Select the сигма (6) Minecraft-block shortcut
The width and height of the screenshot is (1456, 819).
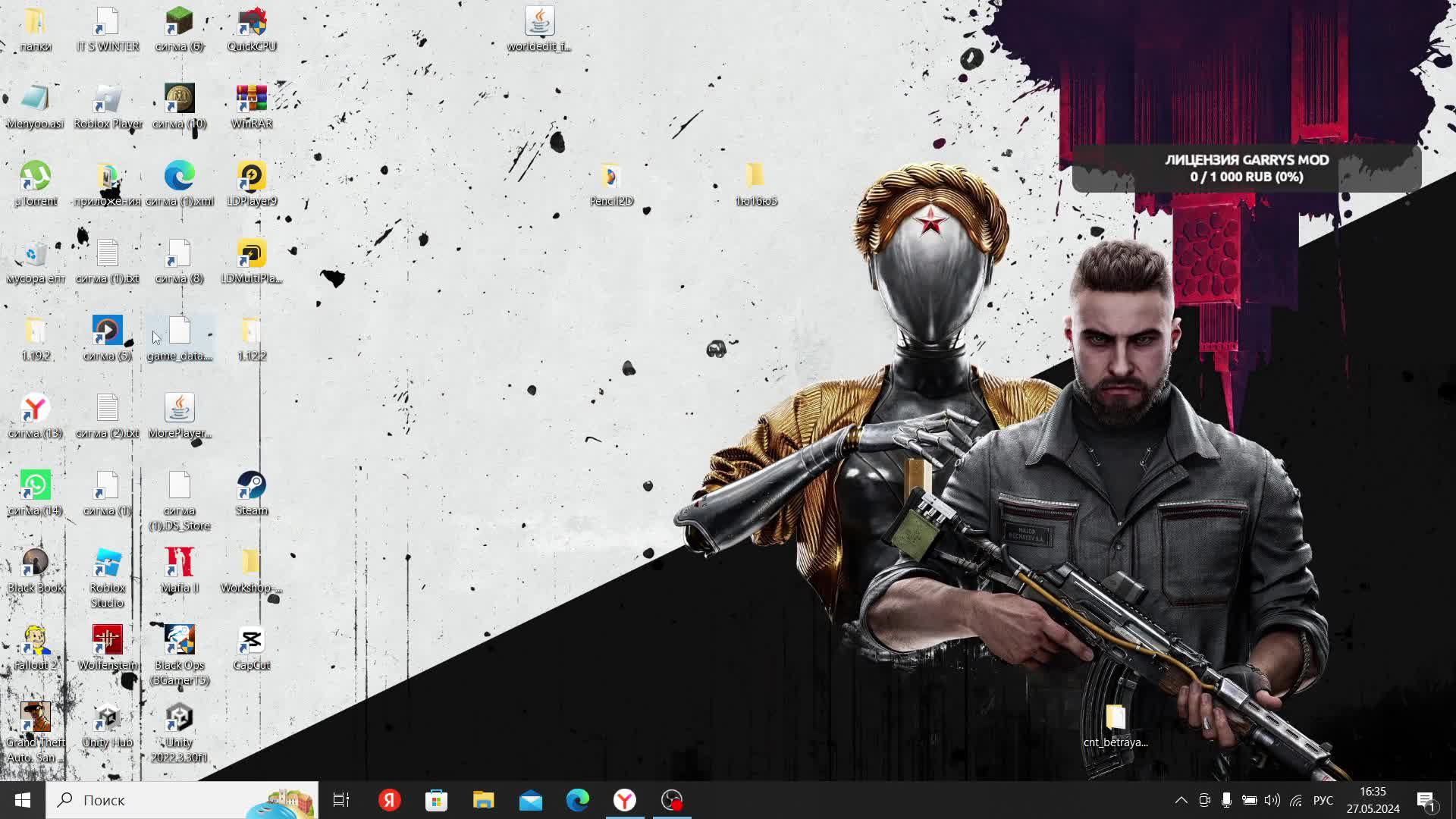click(x=180, y=30)
